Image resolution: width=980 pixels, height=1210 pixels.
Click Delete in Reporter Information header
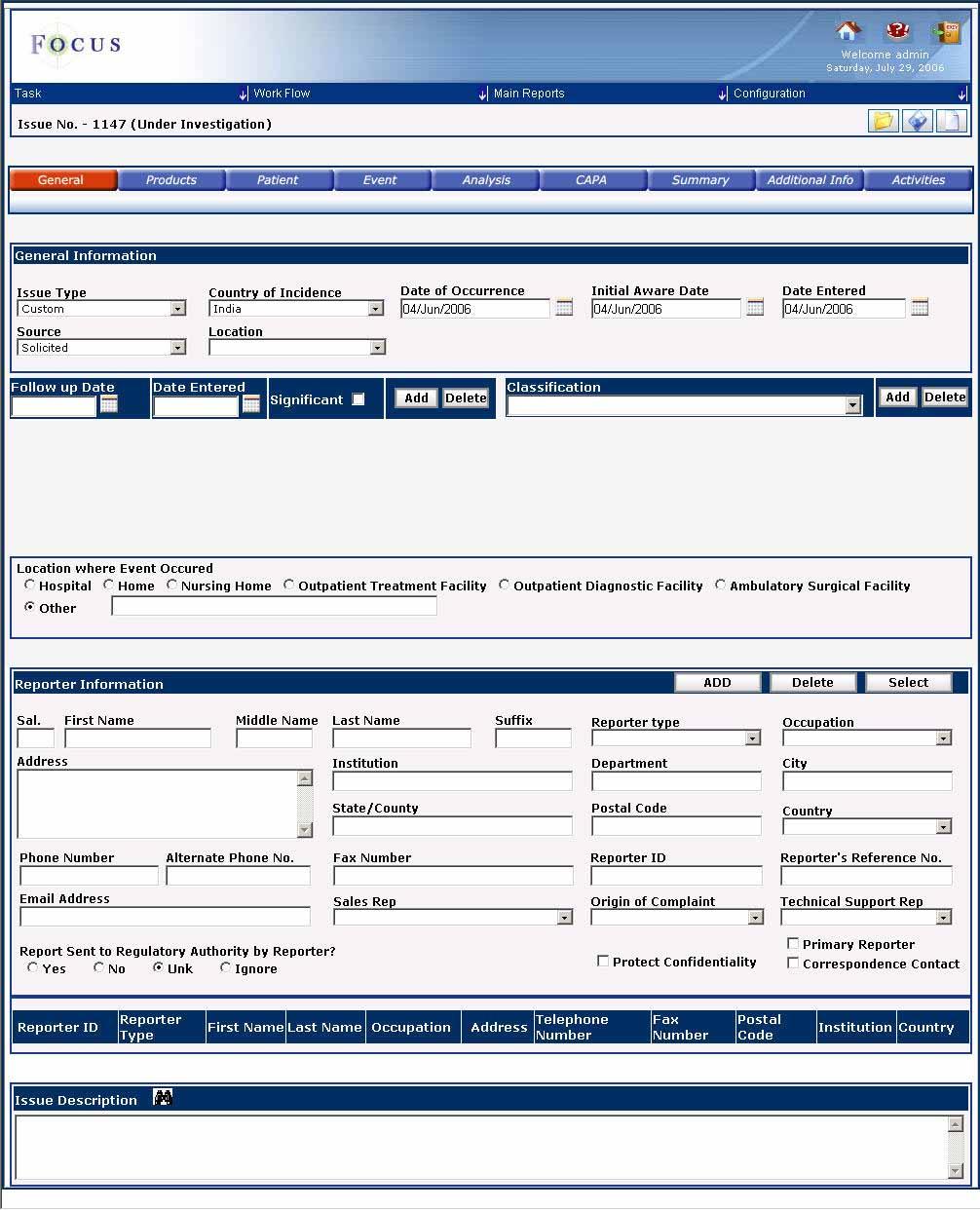point(812,683)
